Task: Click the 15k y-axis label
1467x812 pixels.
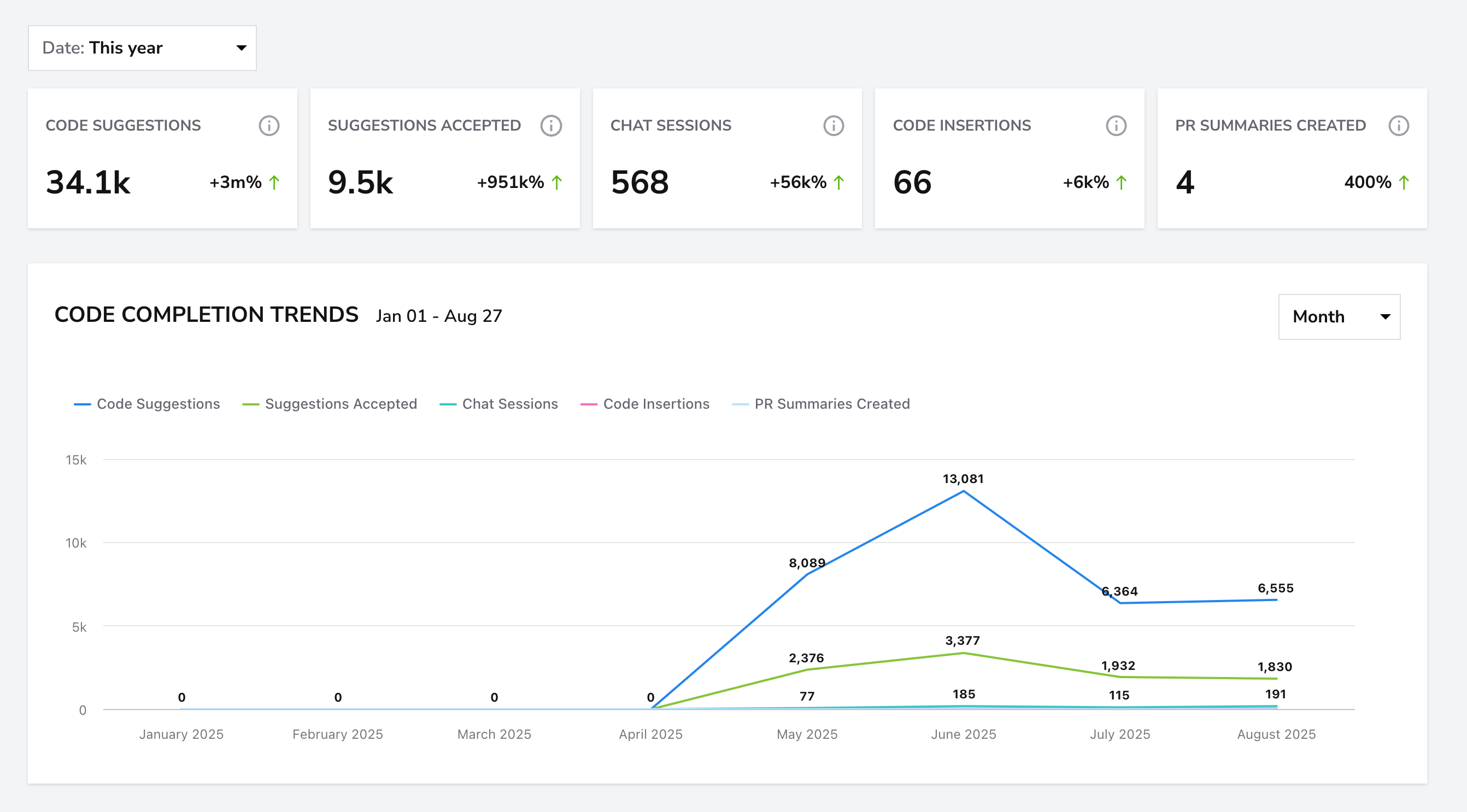Action: (77, 460)
